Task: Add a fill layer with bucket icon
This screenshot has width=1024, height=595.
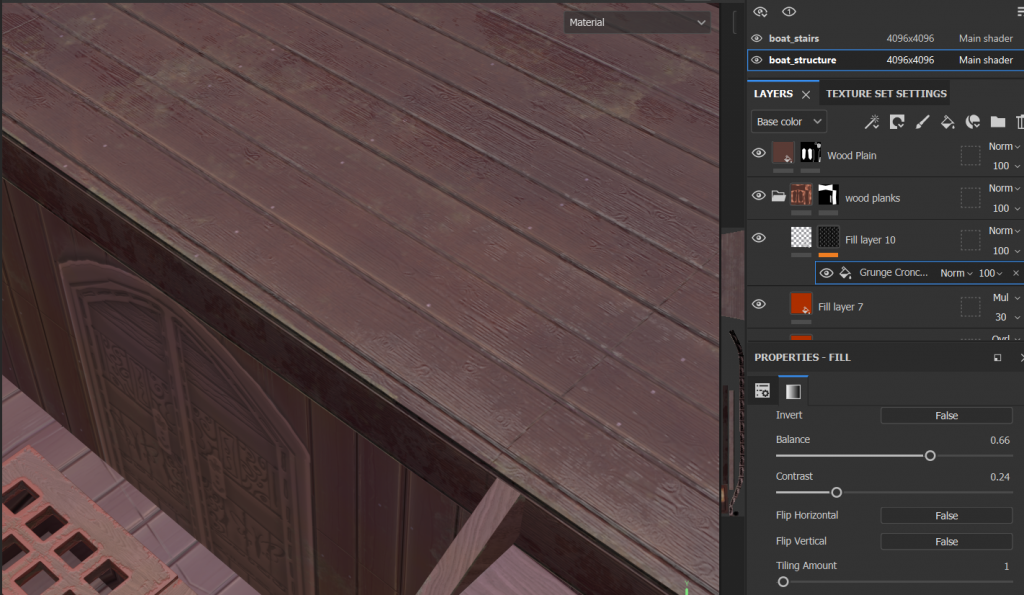Action: click(x=948, y=122)
